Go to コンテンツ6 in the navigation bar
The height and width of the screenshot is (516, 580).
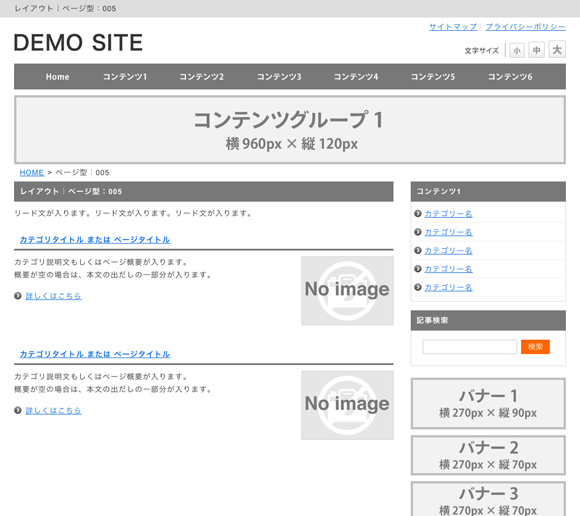(x=510, y=77)
